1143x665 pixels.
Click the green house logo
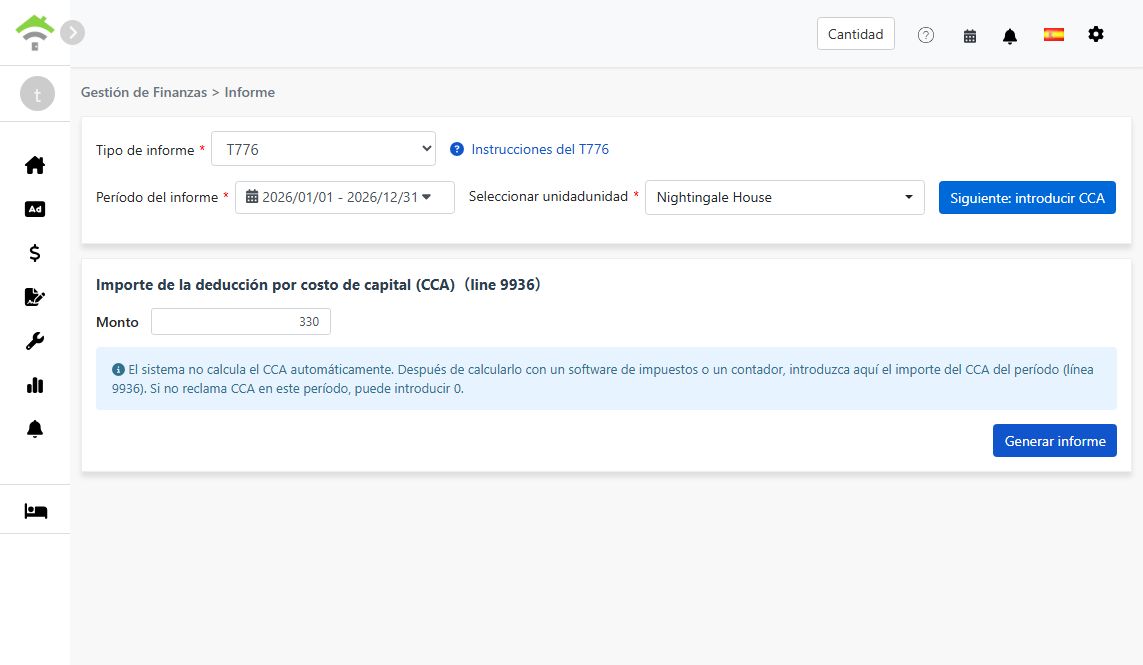tap(34, 33)
